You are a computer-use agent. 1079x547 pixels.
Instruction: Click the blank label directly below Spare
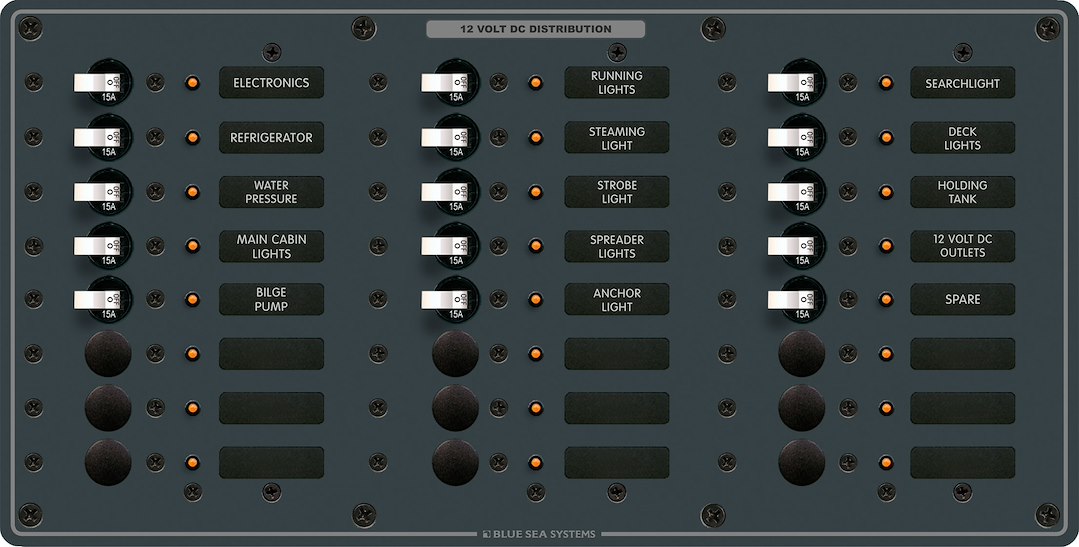[x=962, y=353]
